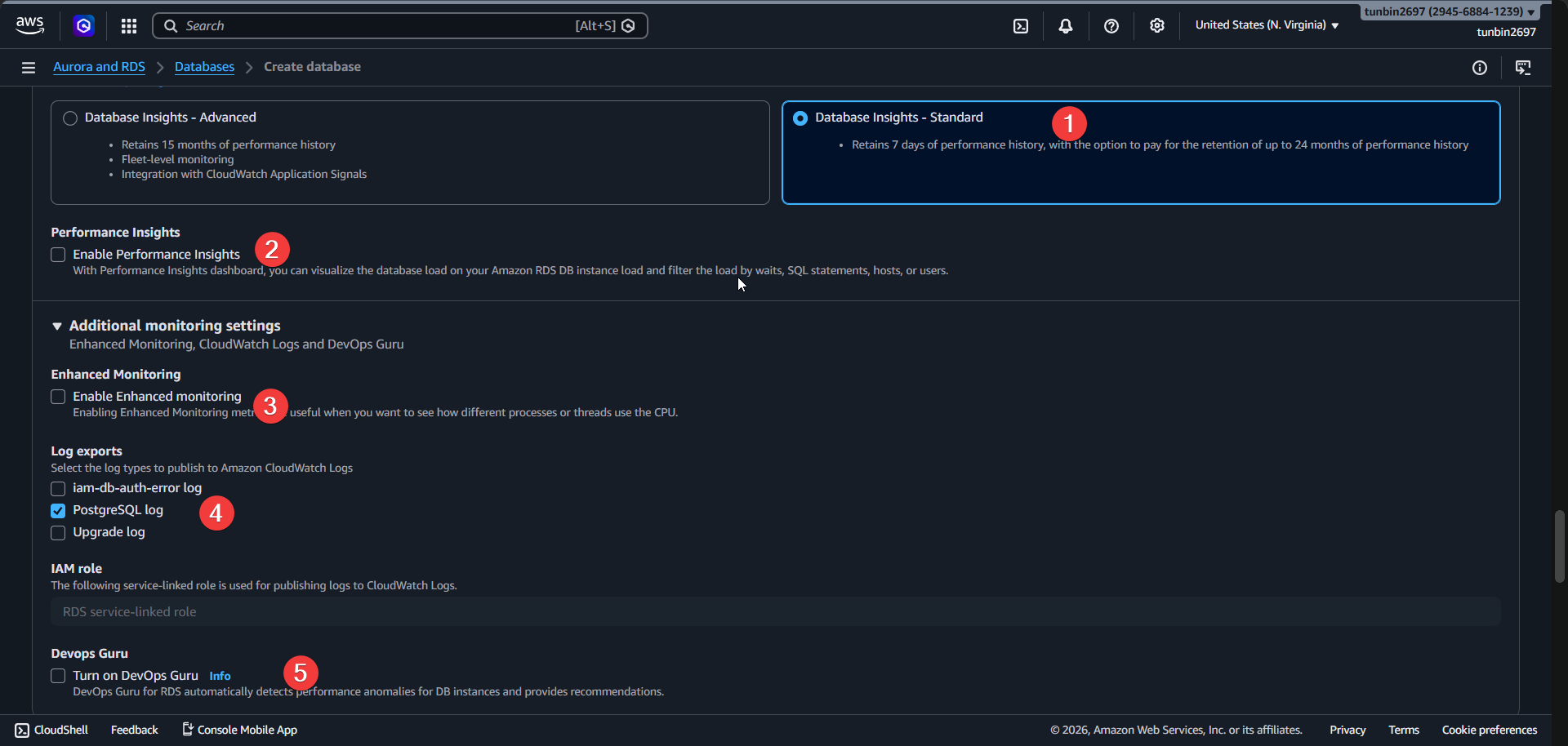Click the info panel icon near the breadcrumb
Viewport: 1568px width, 746px height.
click(x=1480, y=68)
